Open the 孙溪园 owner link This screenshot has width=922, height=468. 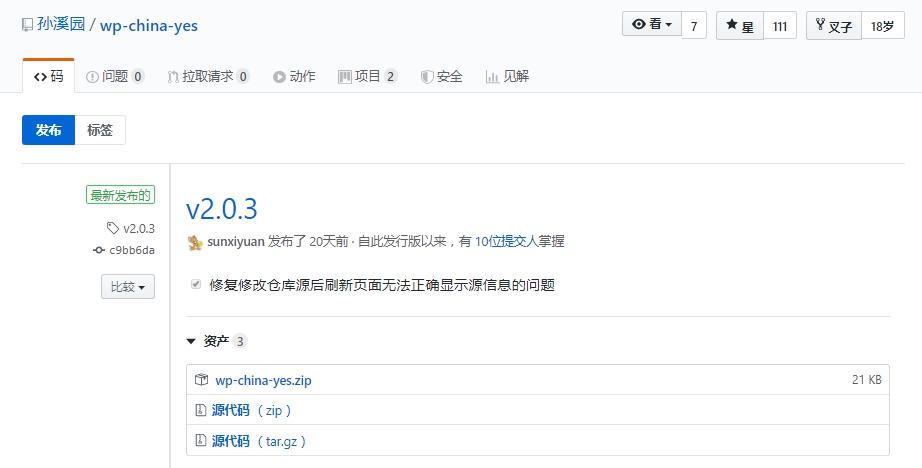tap(61, 25)
